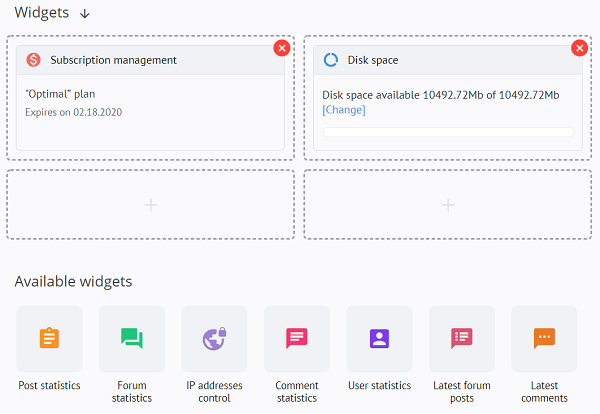Click the disk space usage bar
This screenshot has width=600, height=414.
[x=448, y=132]
